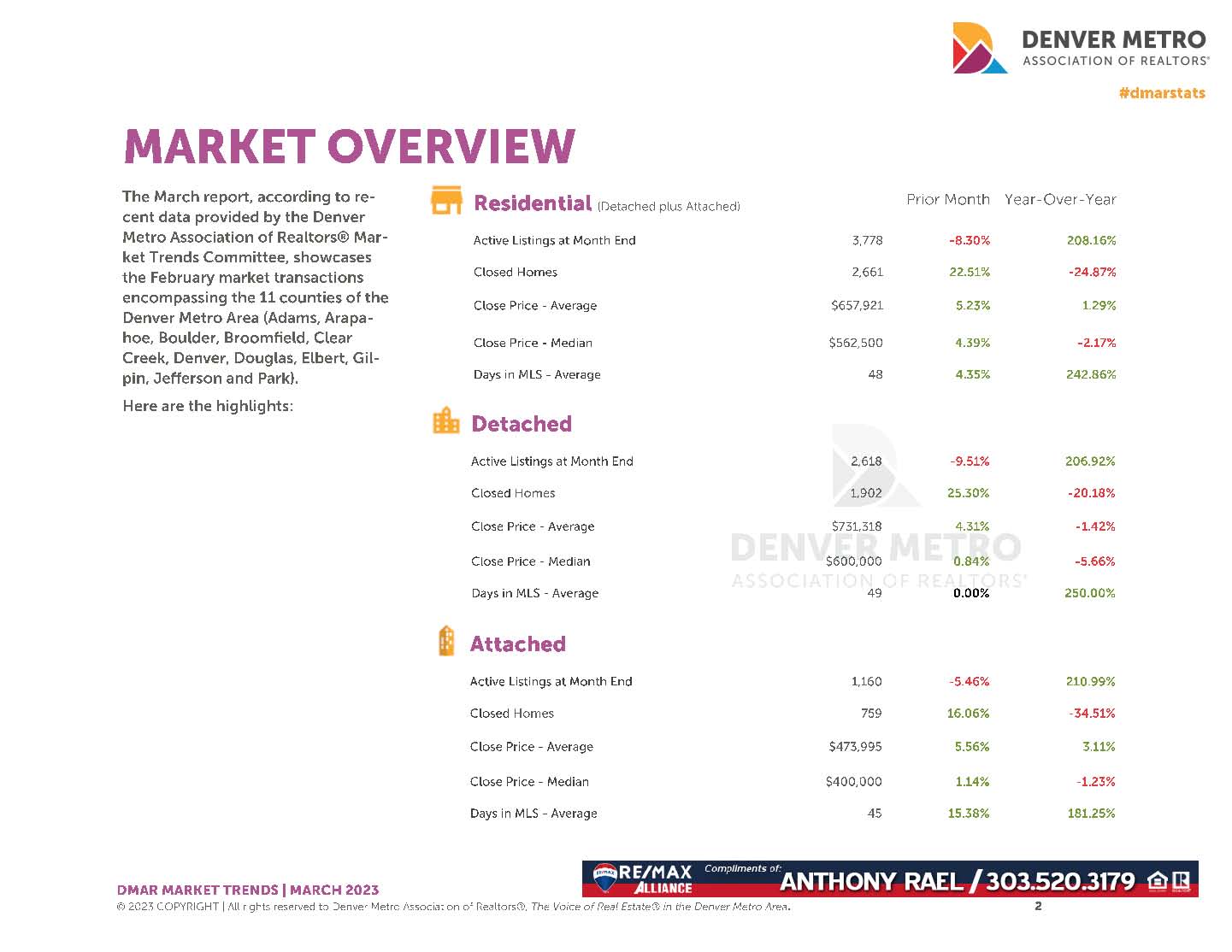This screenshot has height=952, width=1232.
Task: Click the RE/MAX hot air balloon logo
Action: tap(605, 876)
